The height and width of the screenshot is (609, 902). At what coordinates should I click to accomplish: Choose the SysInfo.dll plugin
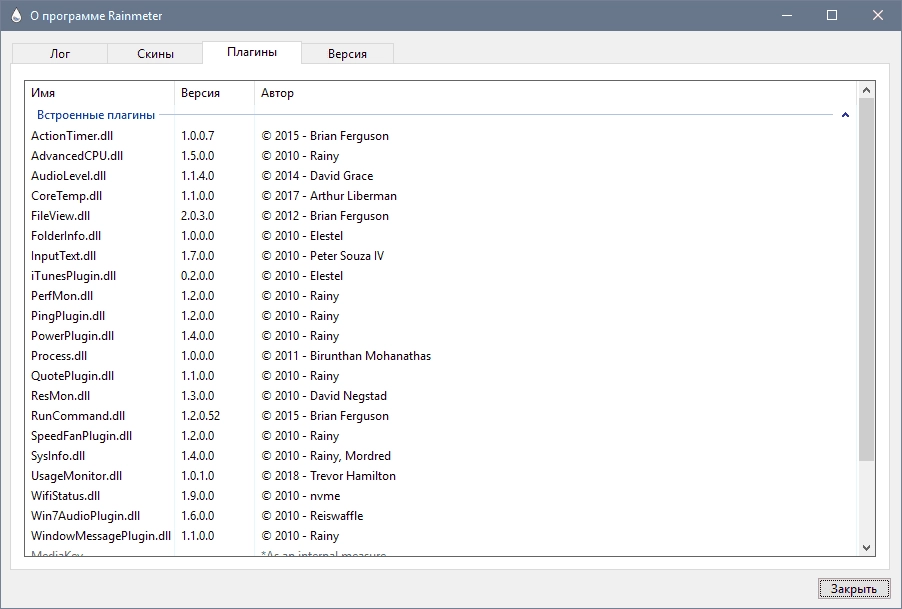58,456
